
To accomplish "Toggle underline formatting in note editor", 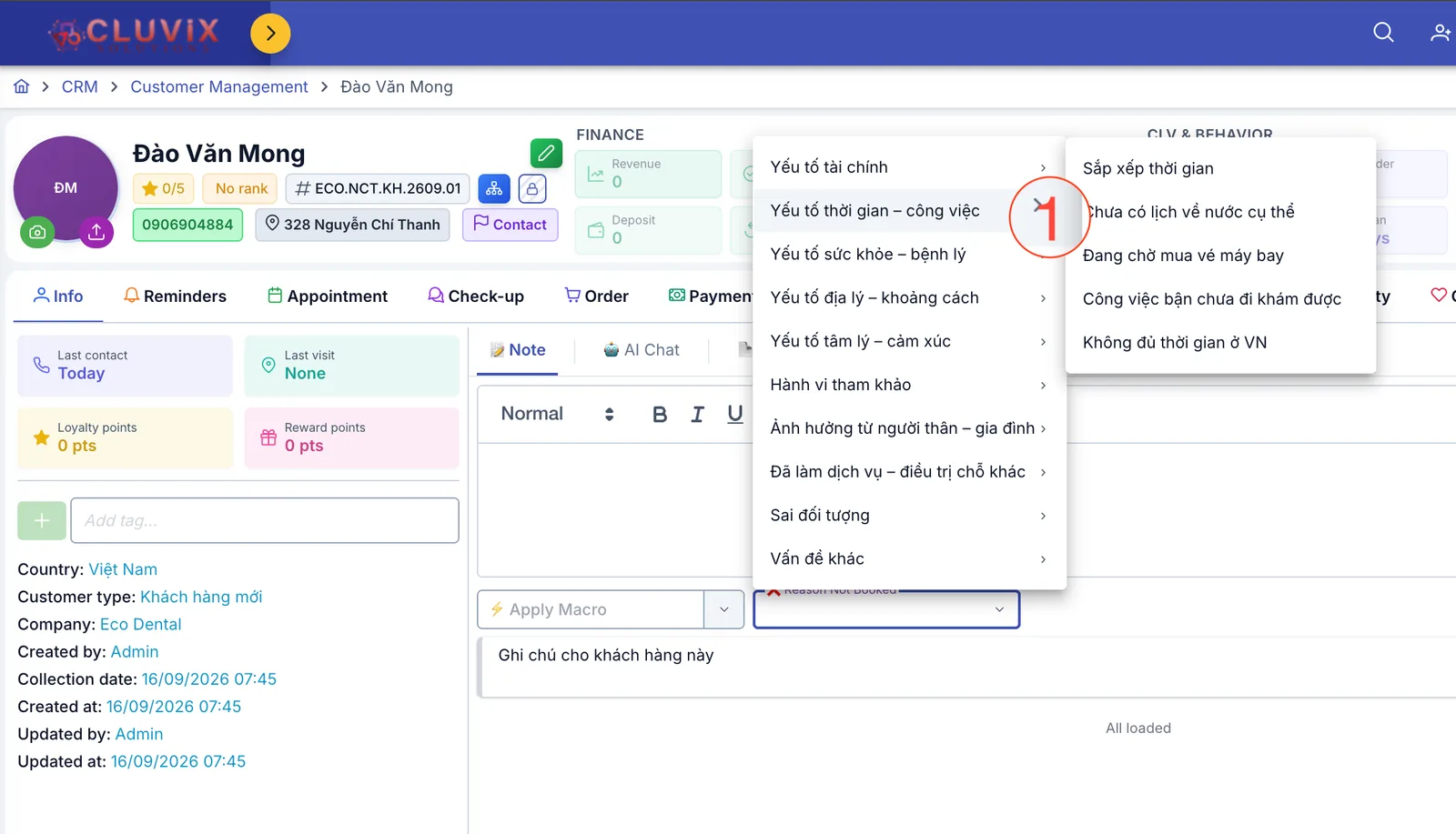I will coord(735,415).
